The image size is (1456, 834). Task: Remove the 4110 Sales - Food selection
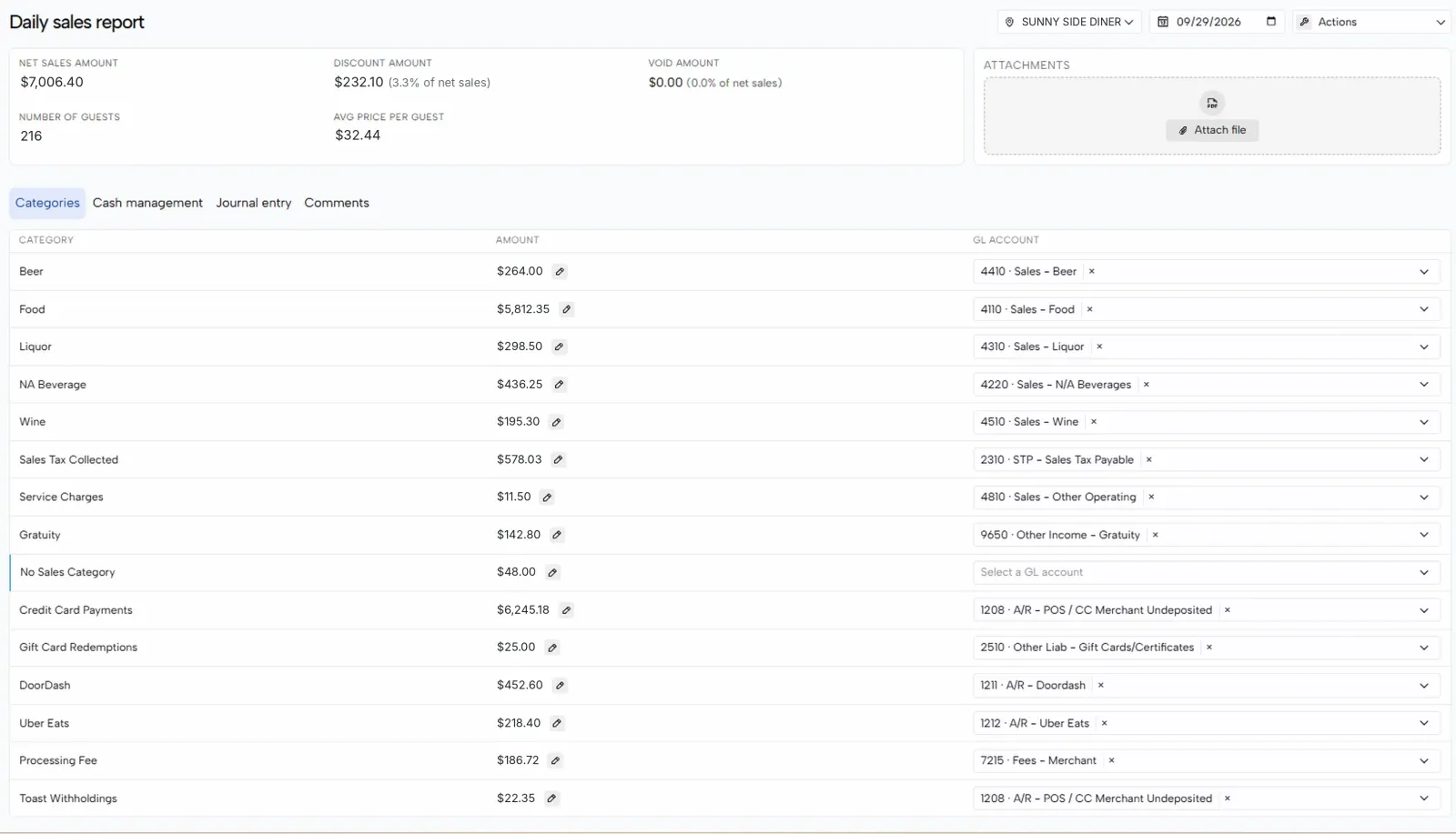click(1089, 309)
